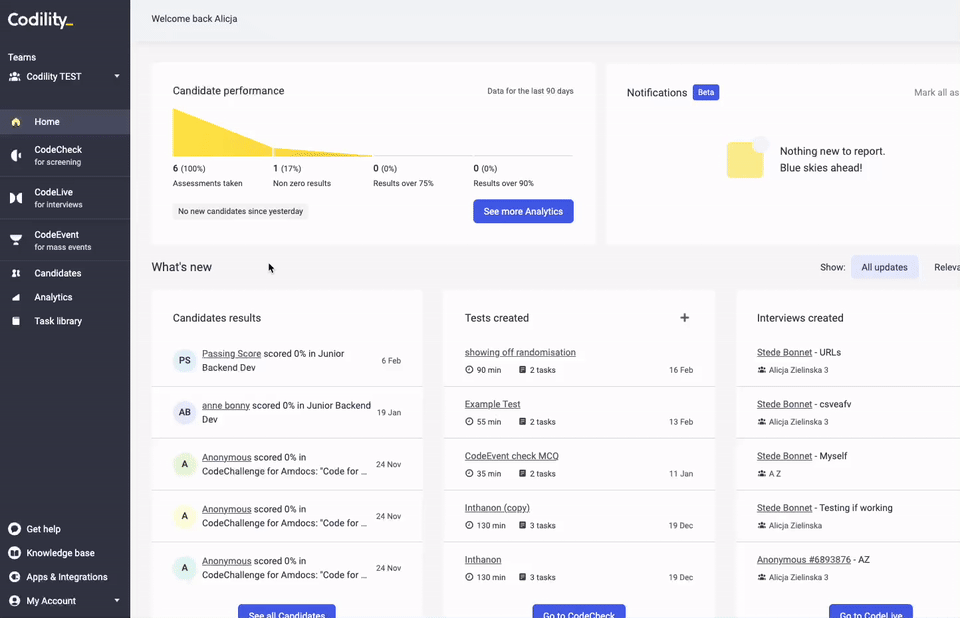This screenshot has width=960, height=618.
Task: Open the anne bonny candidate link
Action: (226, 405)
